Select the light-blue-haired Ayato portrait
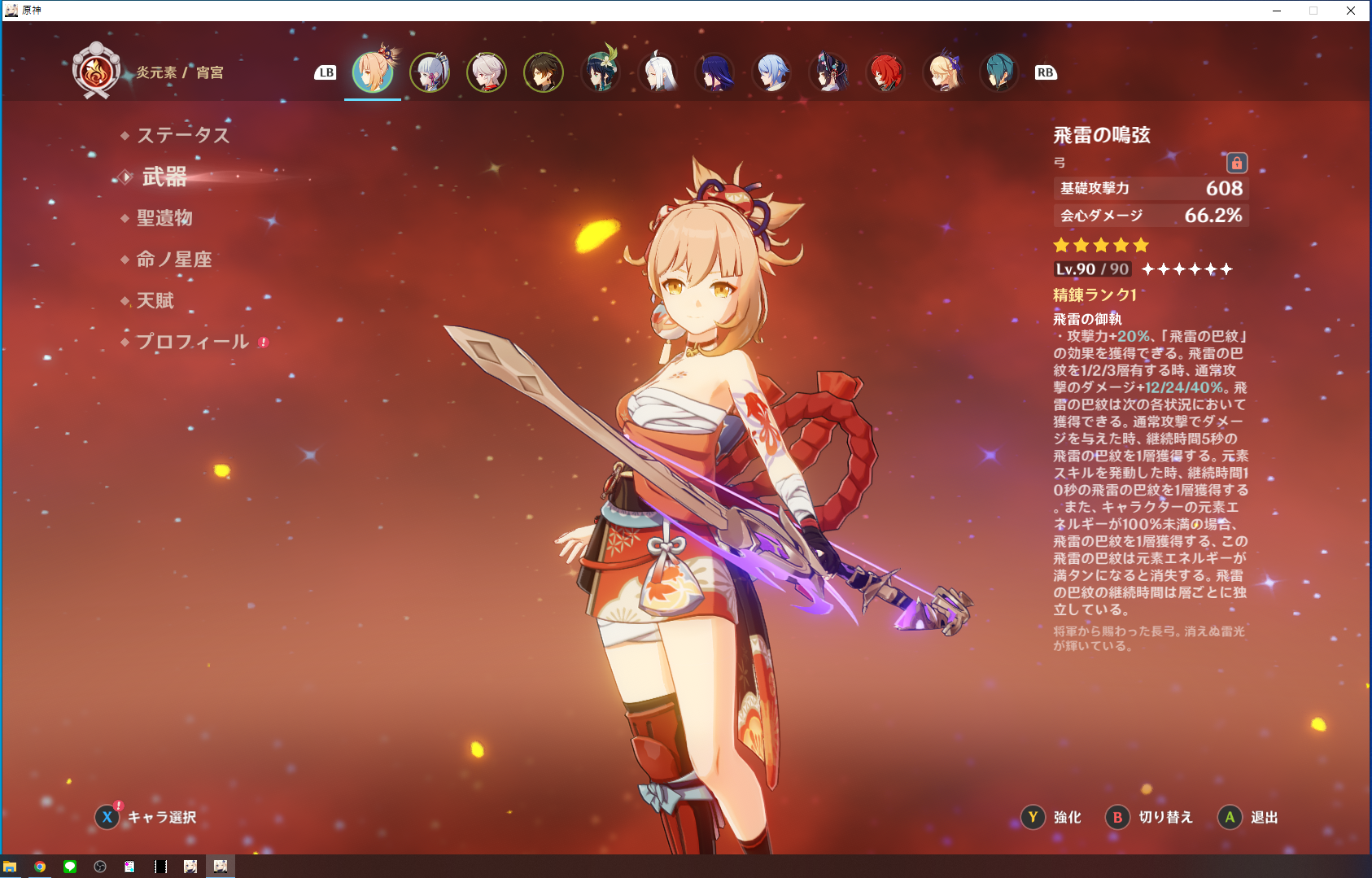 771,72
